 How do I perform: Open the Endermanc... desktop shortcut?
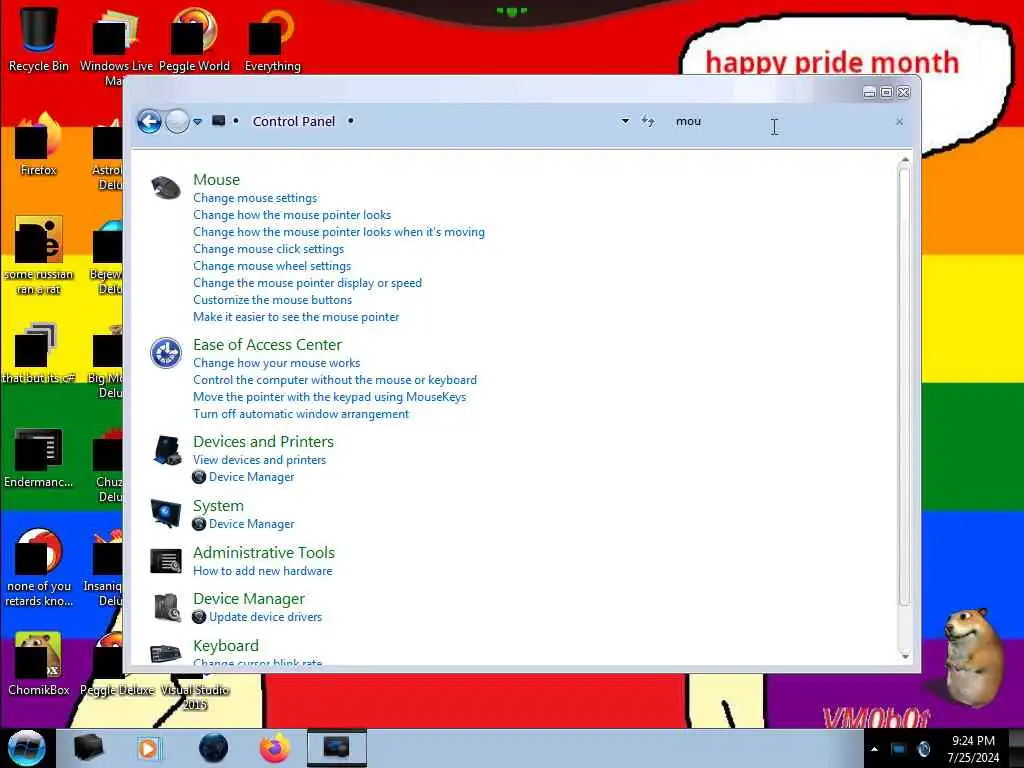tap(39, 457)
